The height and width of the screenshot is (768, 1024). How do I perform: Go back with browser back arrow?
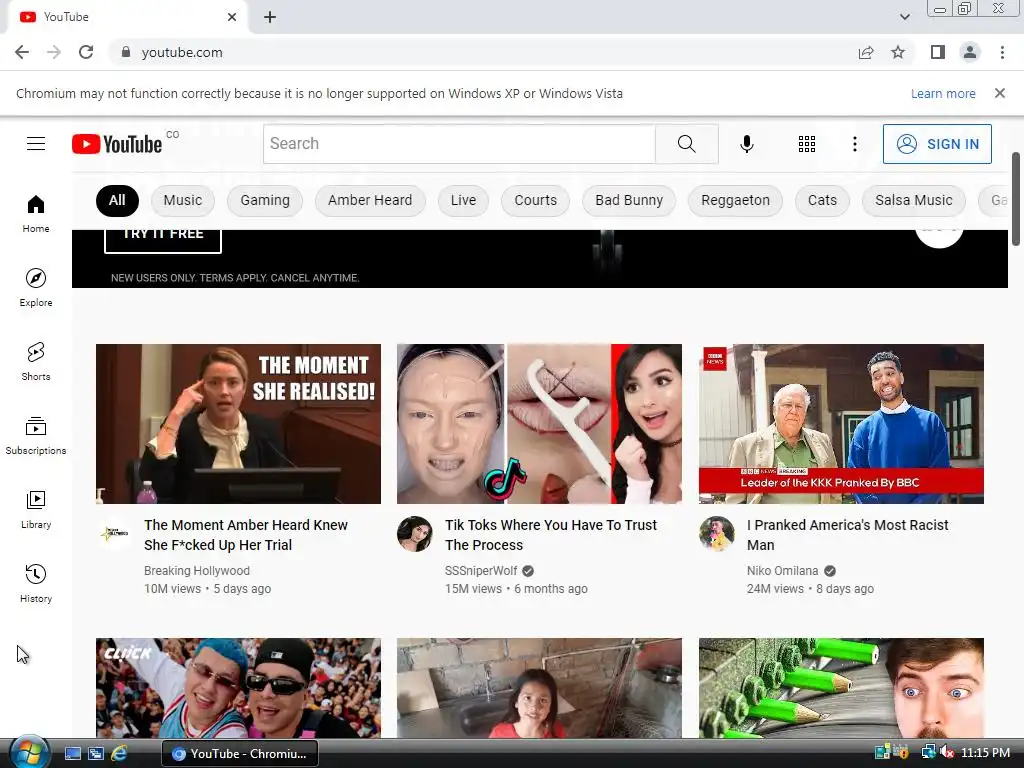(22, 52)
